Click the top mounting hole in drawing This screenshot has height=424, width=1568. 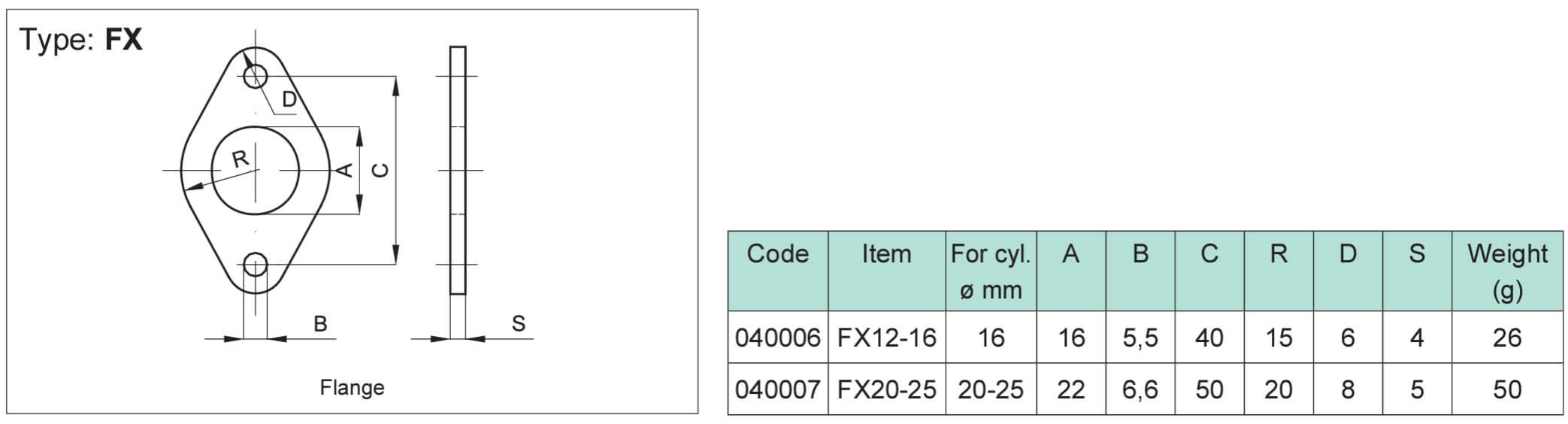tap(256, 75)
